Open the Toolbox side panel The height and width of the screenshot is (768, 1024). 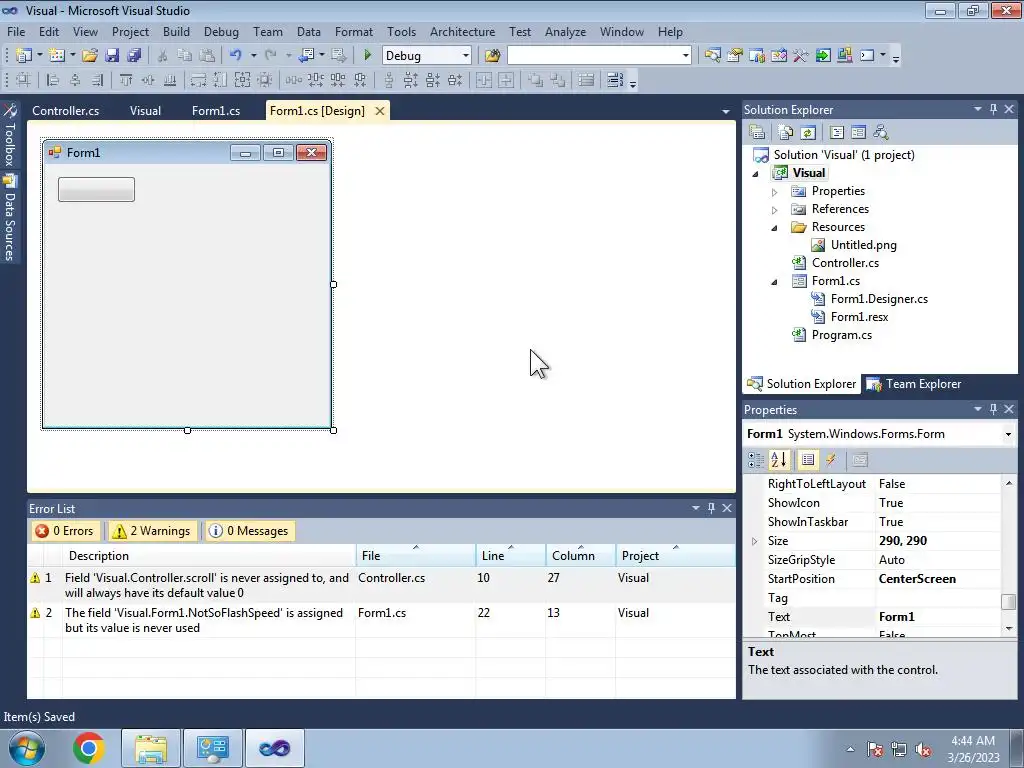pyautogui.click(x=9, y=135)
